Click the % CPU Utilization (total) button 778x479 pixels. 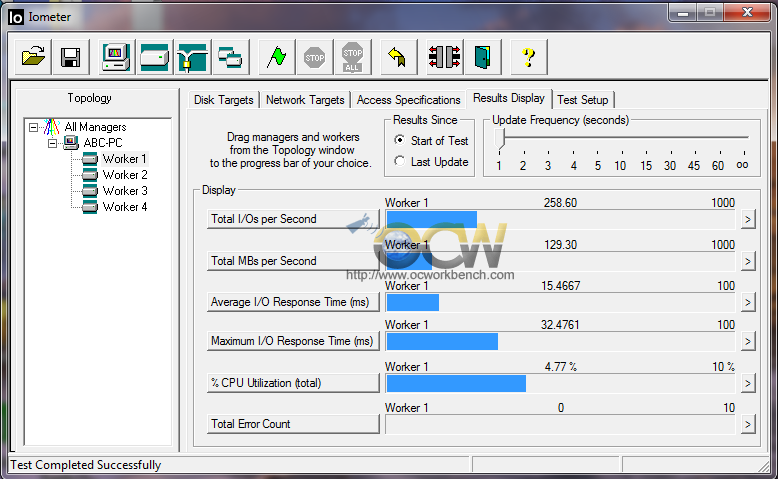click(x=293, y=383)
